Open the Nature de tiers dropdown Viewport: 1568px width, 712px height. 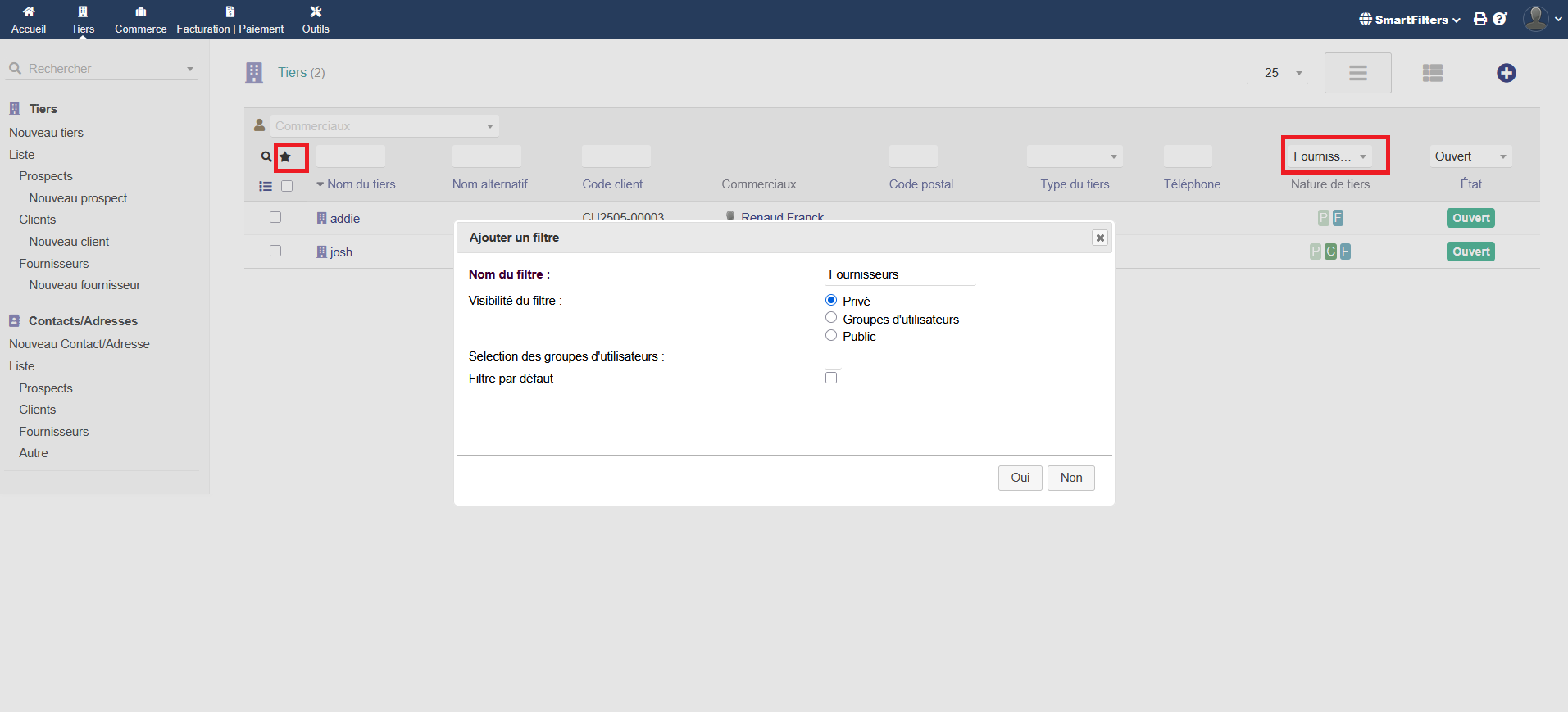point(1329,156)
